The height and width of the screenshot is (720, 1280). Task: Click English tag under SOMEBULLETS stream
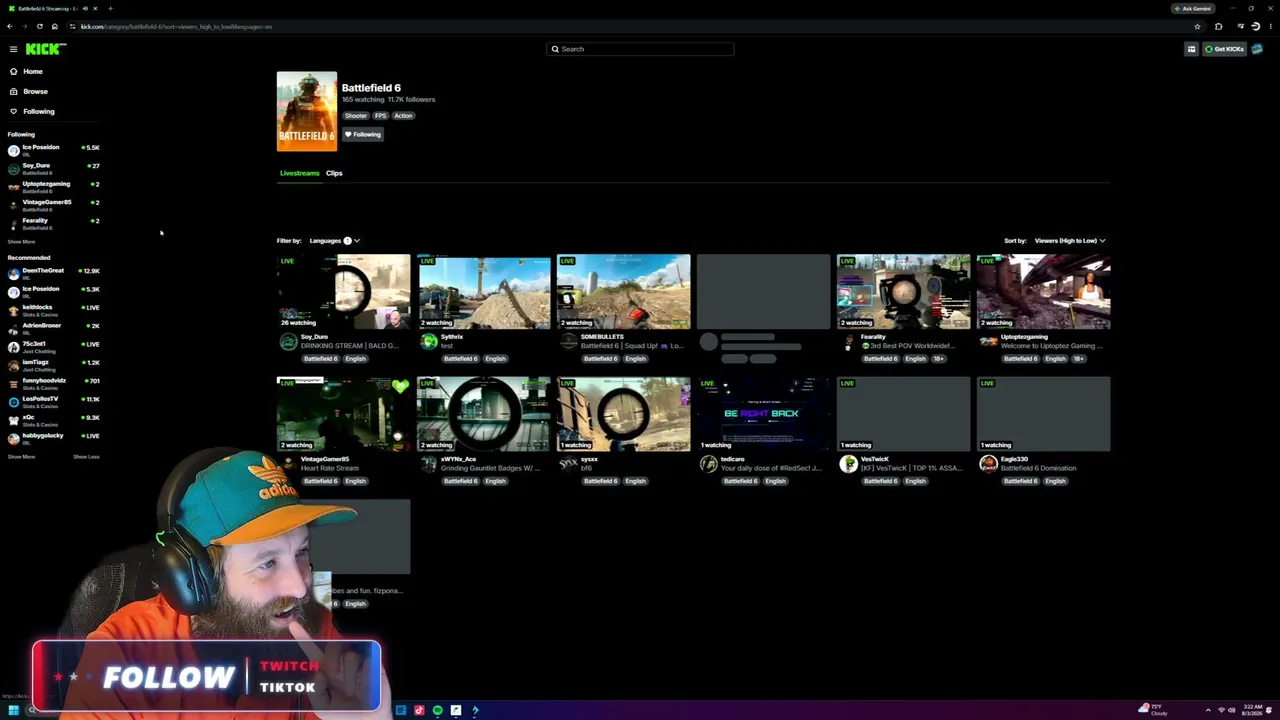point(635,359)
